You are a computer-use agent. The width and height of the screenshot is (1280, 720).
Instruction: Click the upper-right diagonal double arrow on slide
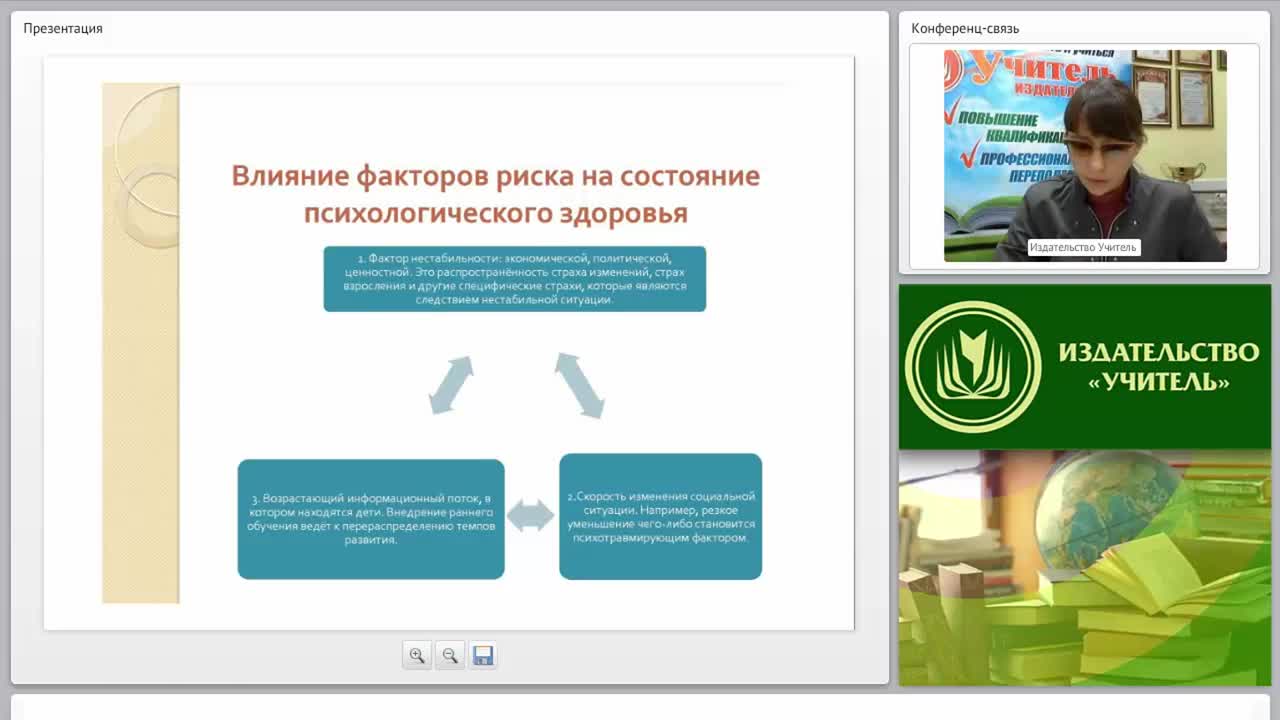580,385
